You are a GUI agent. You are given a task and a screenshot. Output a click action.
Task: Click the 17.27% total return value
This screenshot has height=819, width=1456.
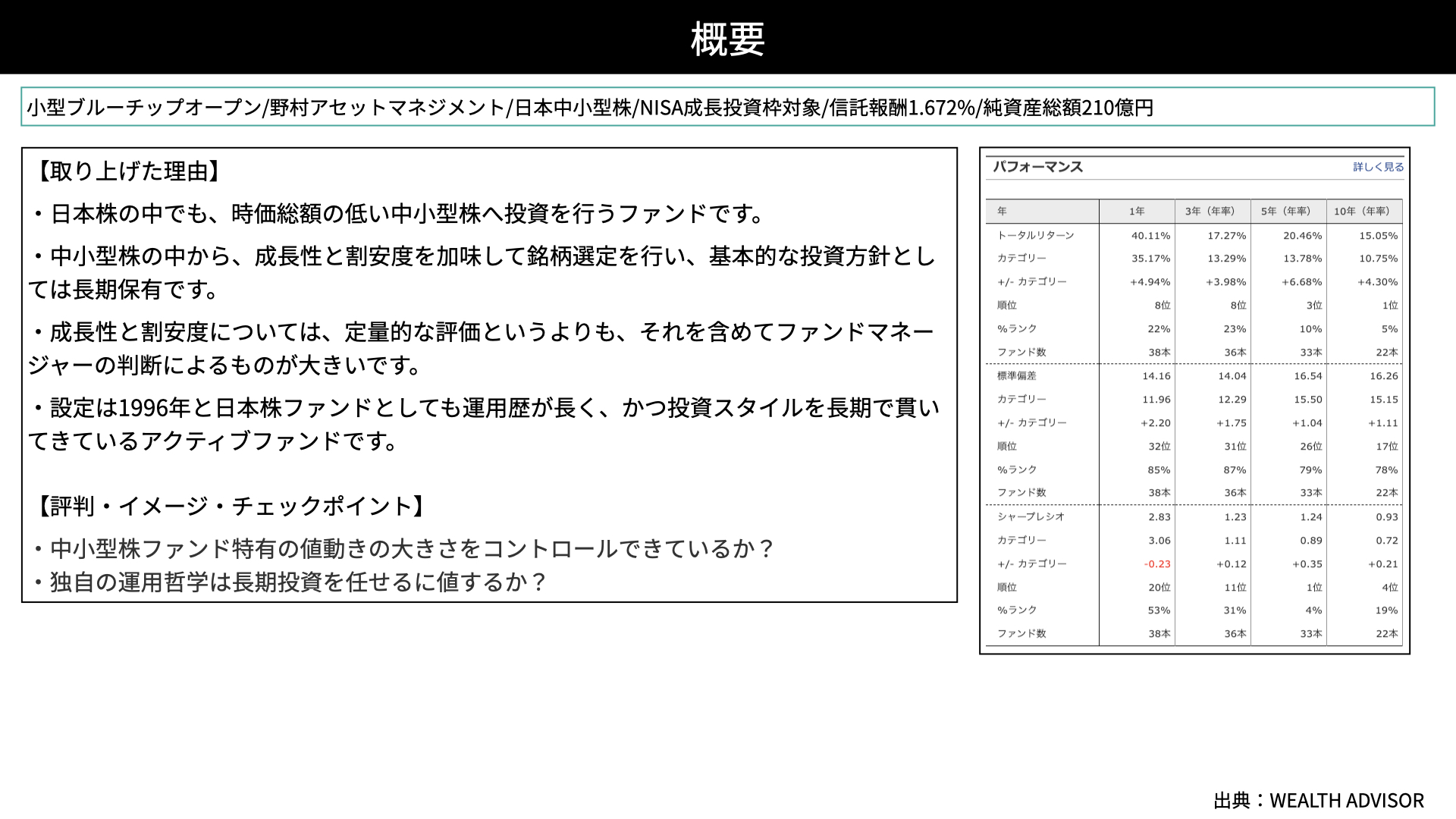click(1227, 236)
